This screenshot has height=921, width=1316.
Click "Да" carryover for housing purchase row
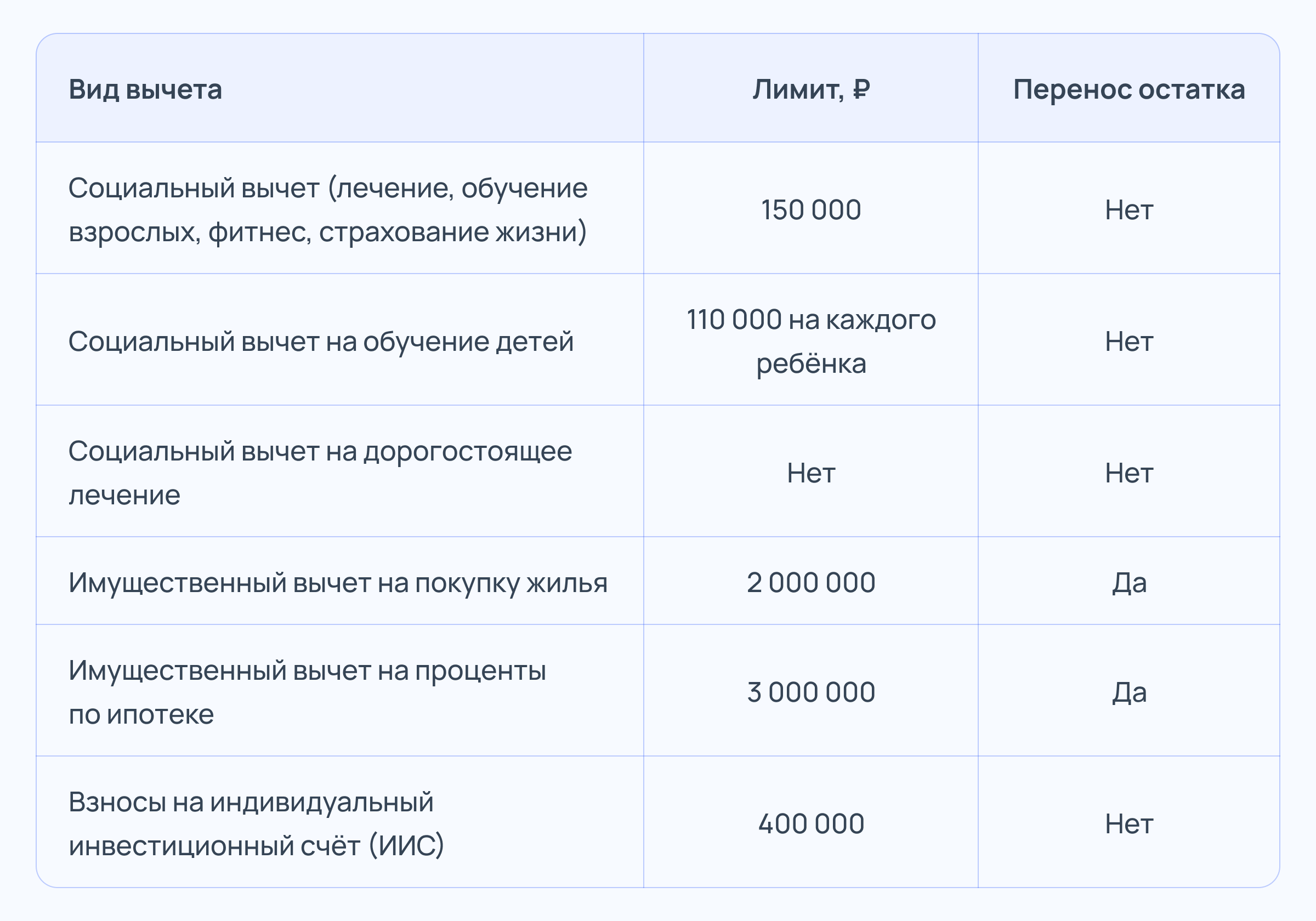click(1128, 583)
